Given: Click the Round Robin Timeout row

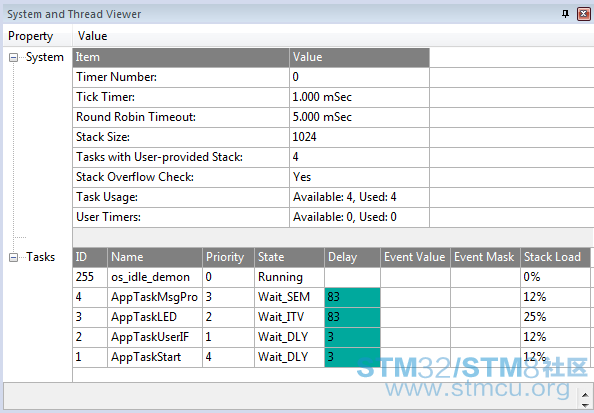Looking at the screenshot, I should point(251,117).
